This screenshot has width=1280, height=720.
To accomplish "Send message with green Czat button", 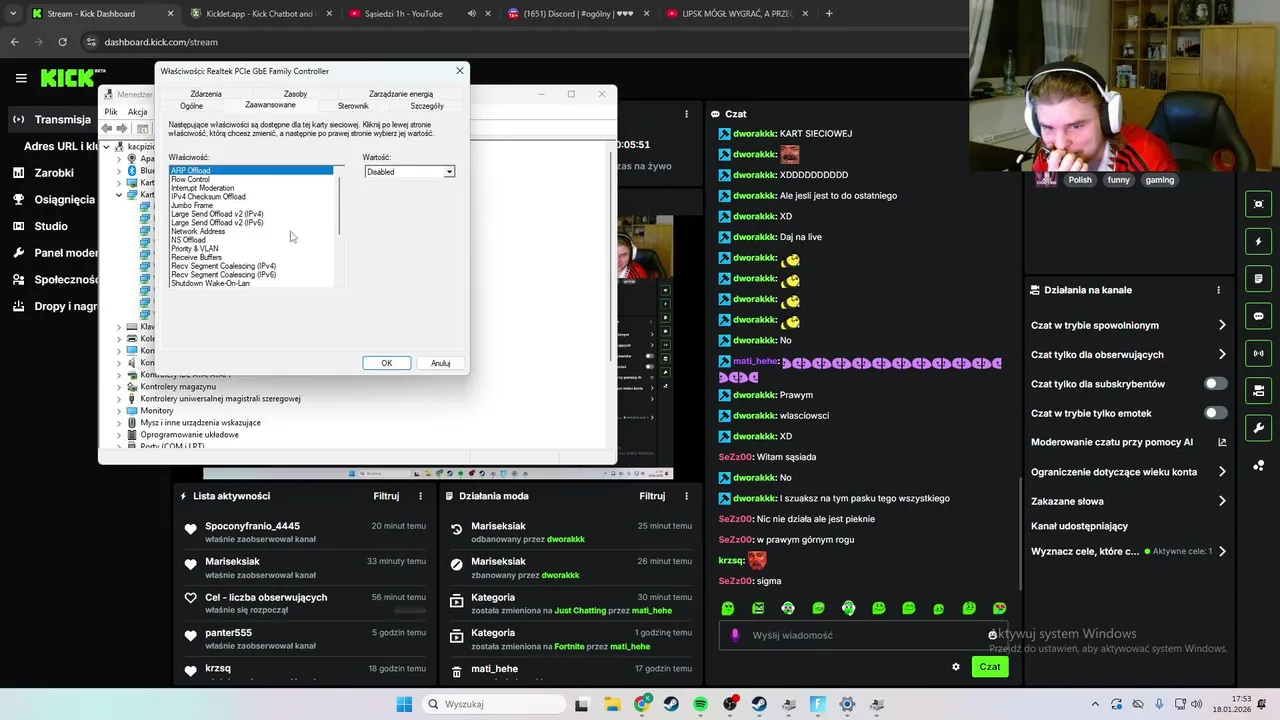I will (x=989, y=667).
